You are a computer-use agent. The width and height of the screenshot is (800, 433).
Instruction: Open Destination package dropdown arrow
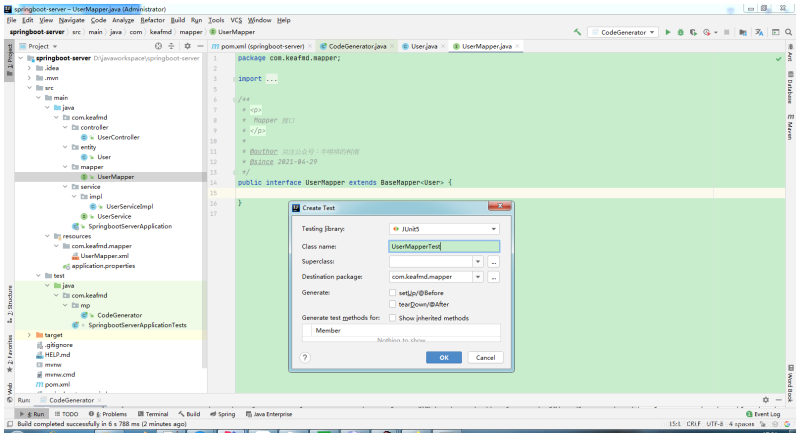tap(478, 277)
